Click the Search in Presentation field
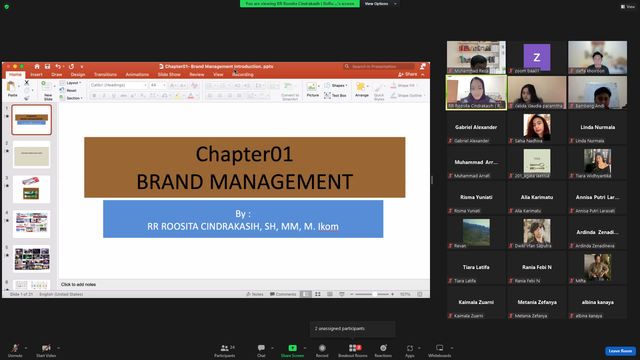This screenshot has width=640, height=360. 380,66
